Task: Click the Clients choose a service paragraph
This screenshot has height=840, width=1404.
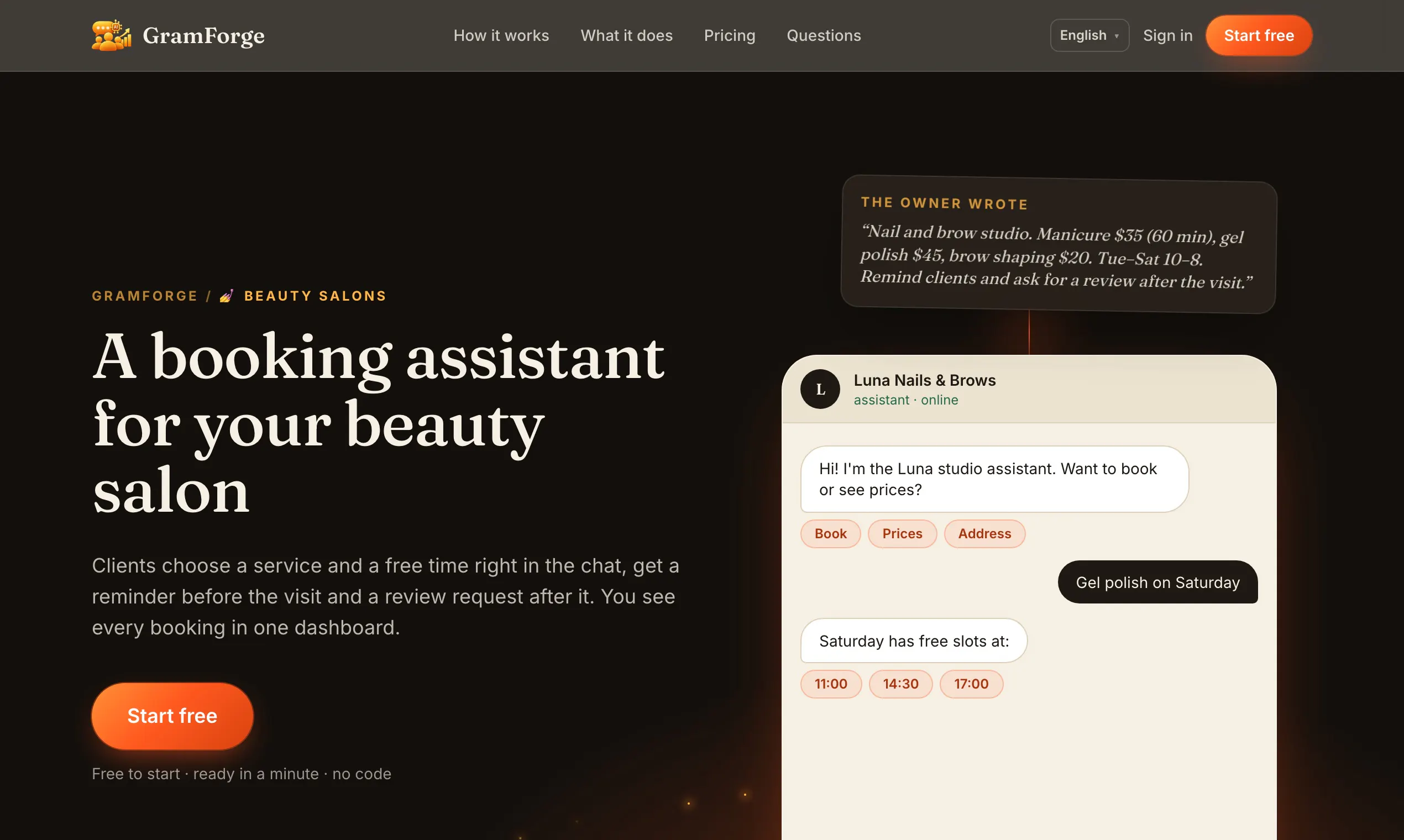Action: (x=385, y=597)
